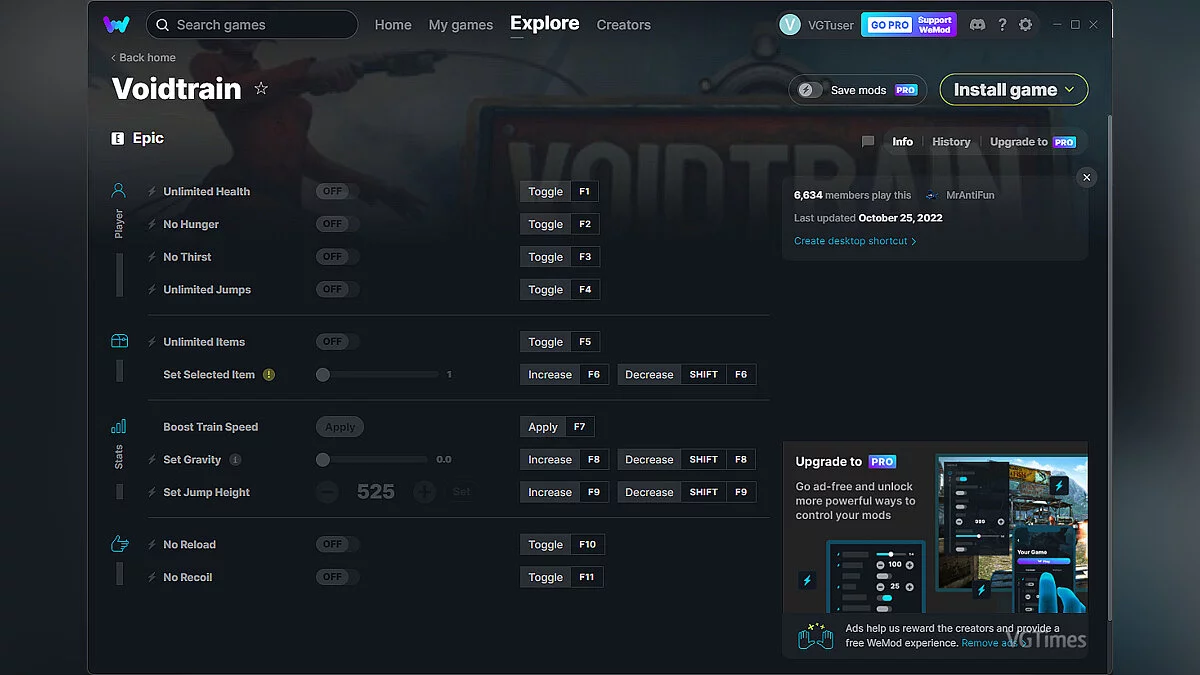Click the info icon beside Set Gravity
Viewport: 1200px width, 675px height.
235,460
